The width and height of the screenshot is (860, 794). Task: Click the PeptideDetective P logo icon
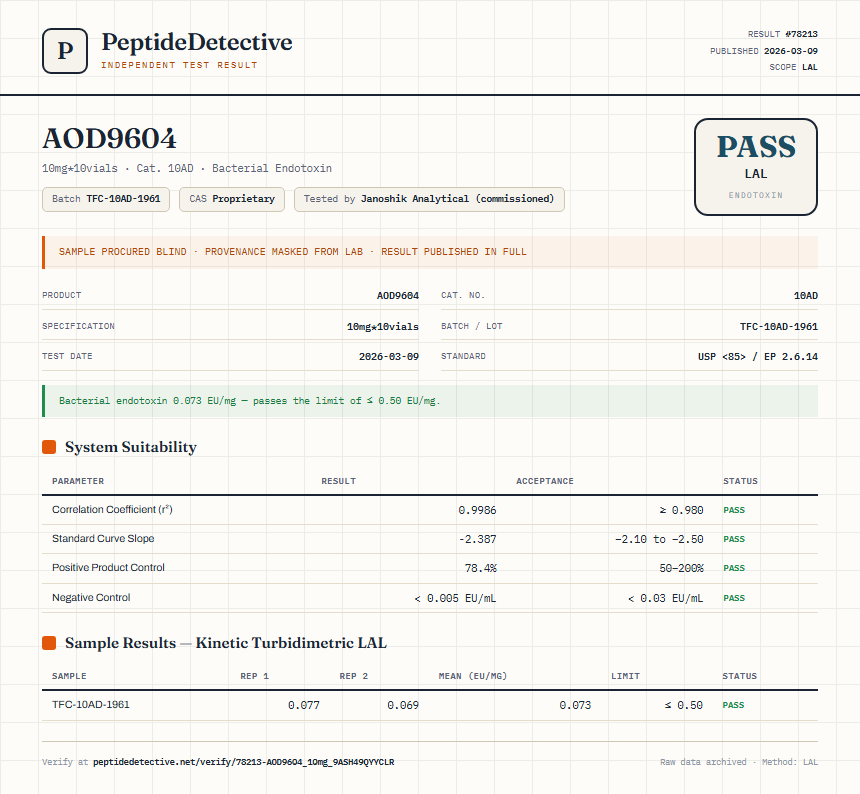point(65,51)
